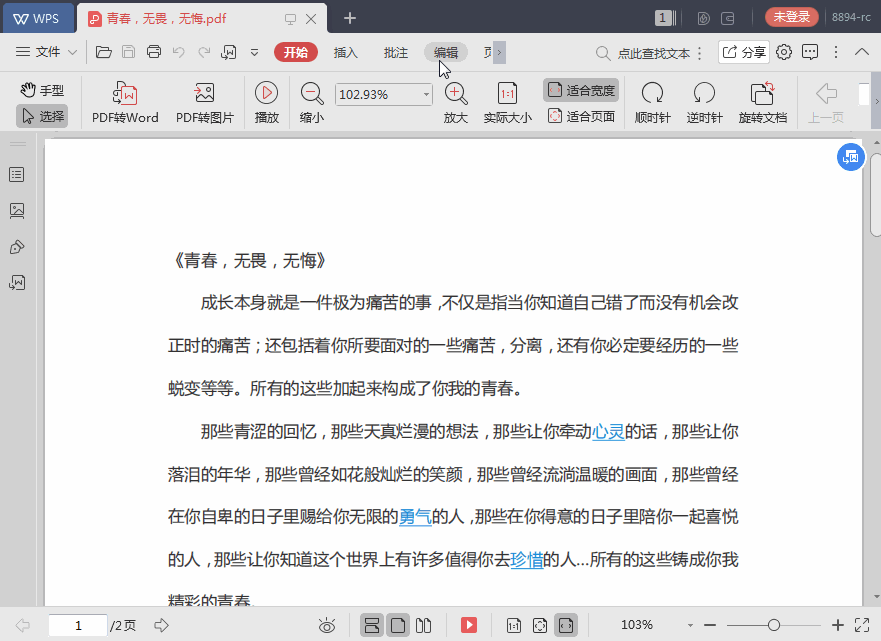The width and height of the screenshot is (881, 641).
Task: Toggle 适合页面 fit page mode
Action: [581, 116]
